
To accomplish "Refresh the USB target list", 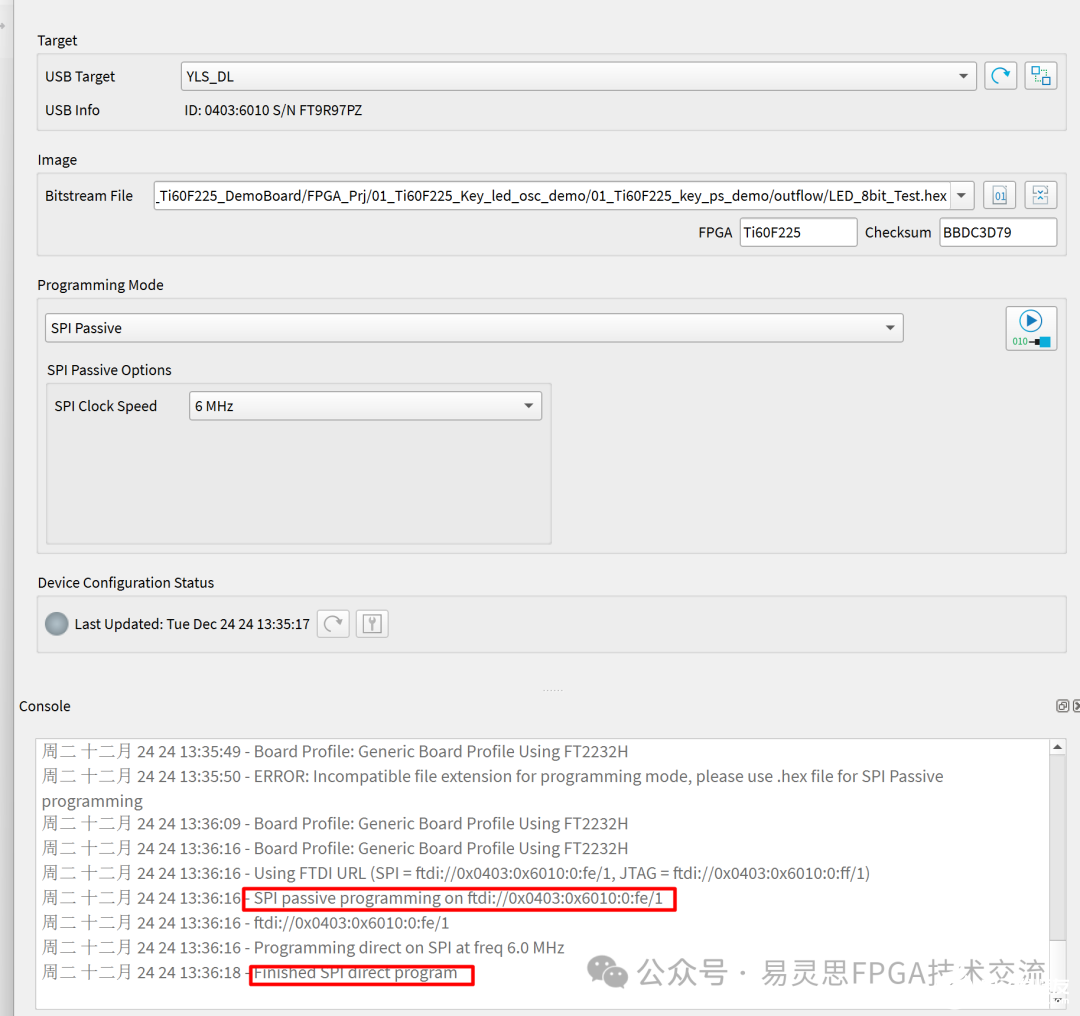I will click(x=1000, y=76).
